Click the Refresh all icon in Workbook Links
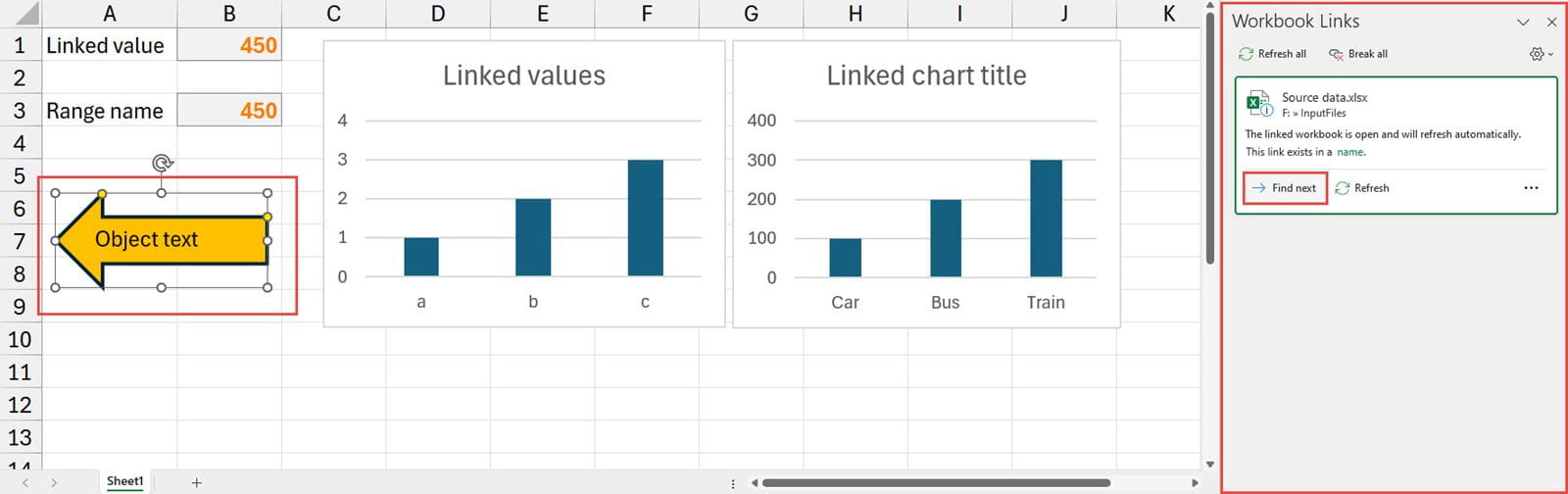The image size is (1568, 494). pyautogui.click(x=1246, y=54)
